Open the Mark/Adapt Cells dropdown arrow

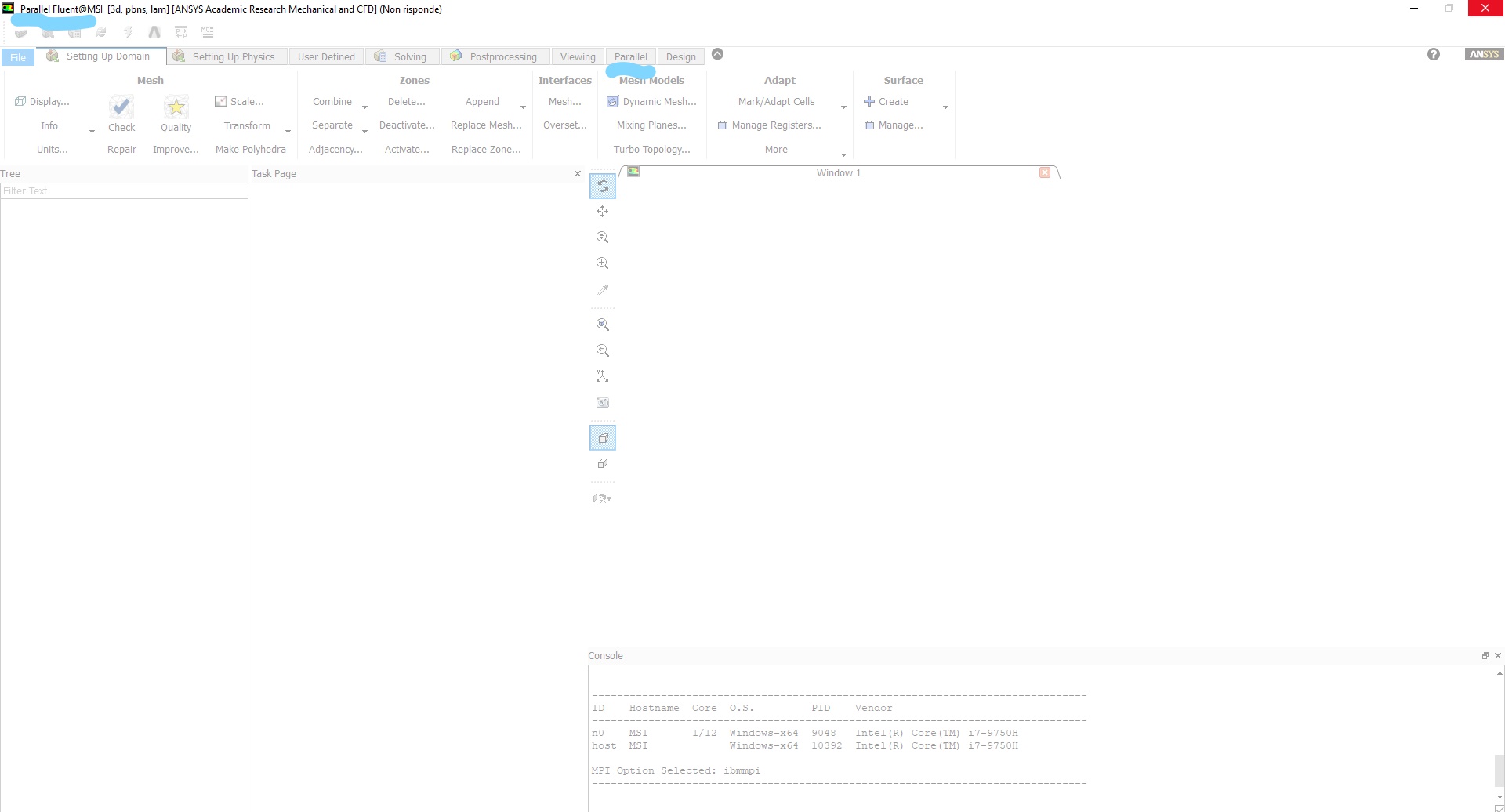coord(843,107)
